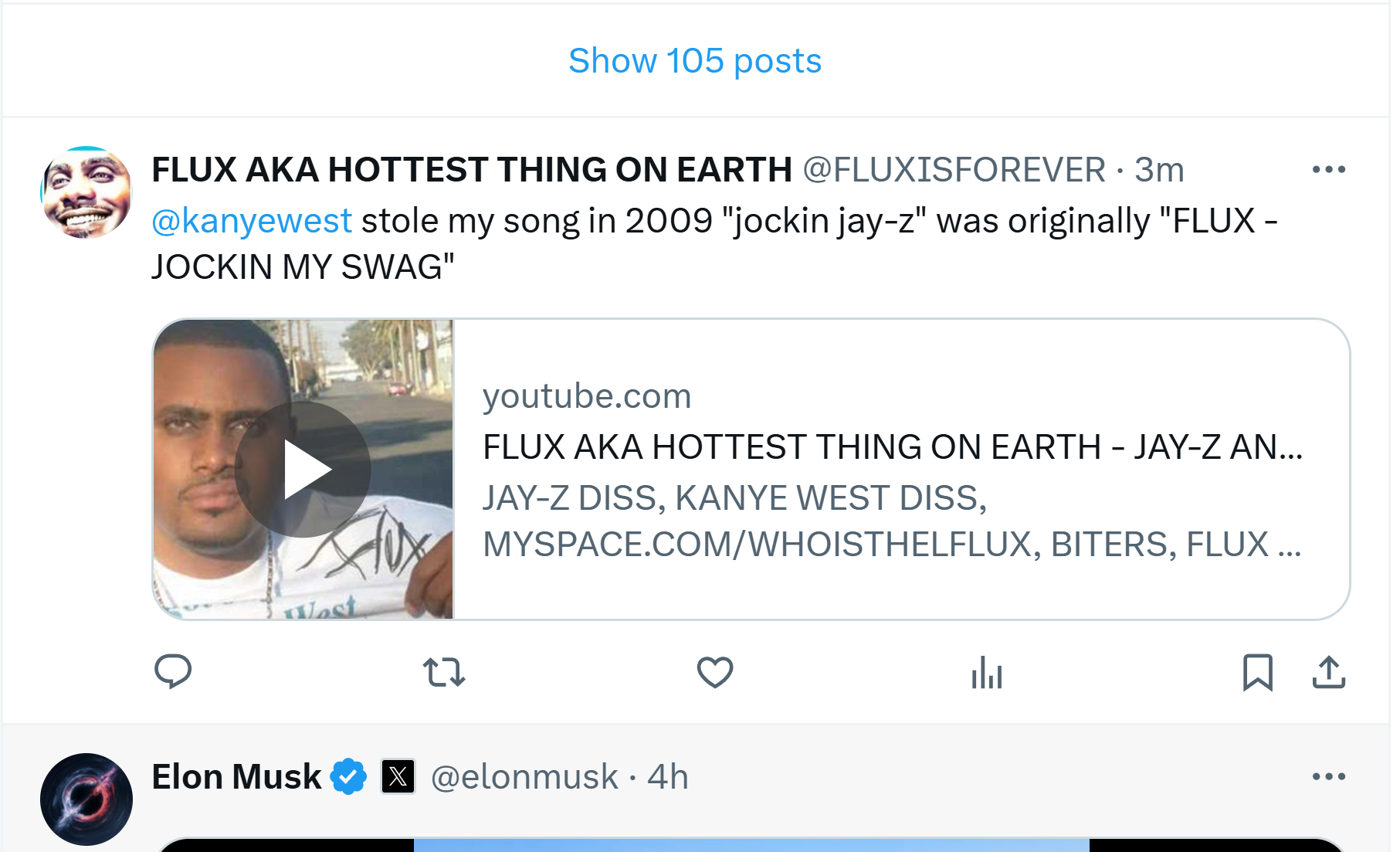Open the @elonmusk handle

click(x=524, y=777)
